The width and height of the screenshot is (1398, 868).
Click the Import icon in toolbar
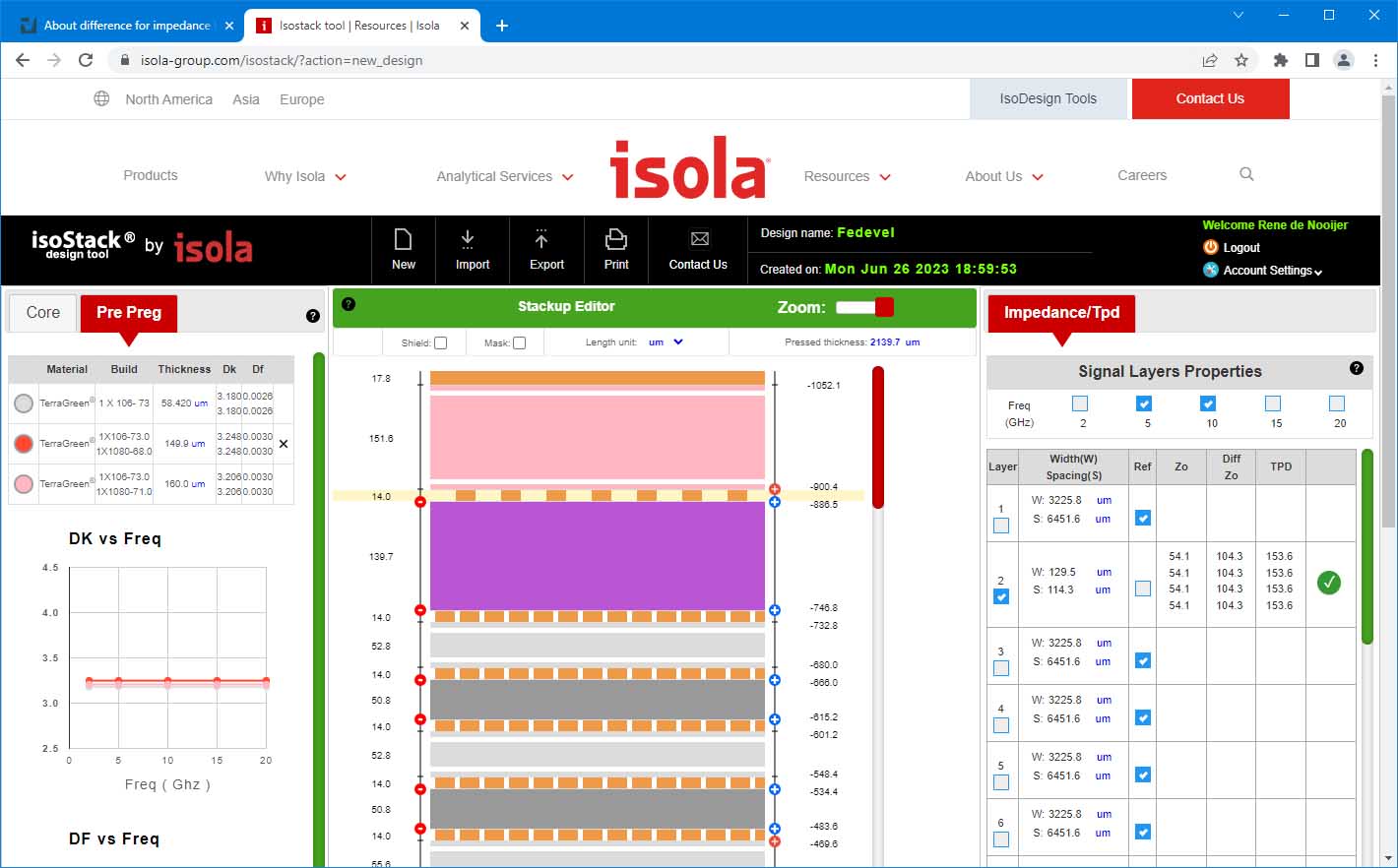pyautogui.click(x=468, y=240)
